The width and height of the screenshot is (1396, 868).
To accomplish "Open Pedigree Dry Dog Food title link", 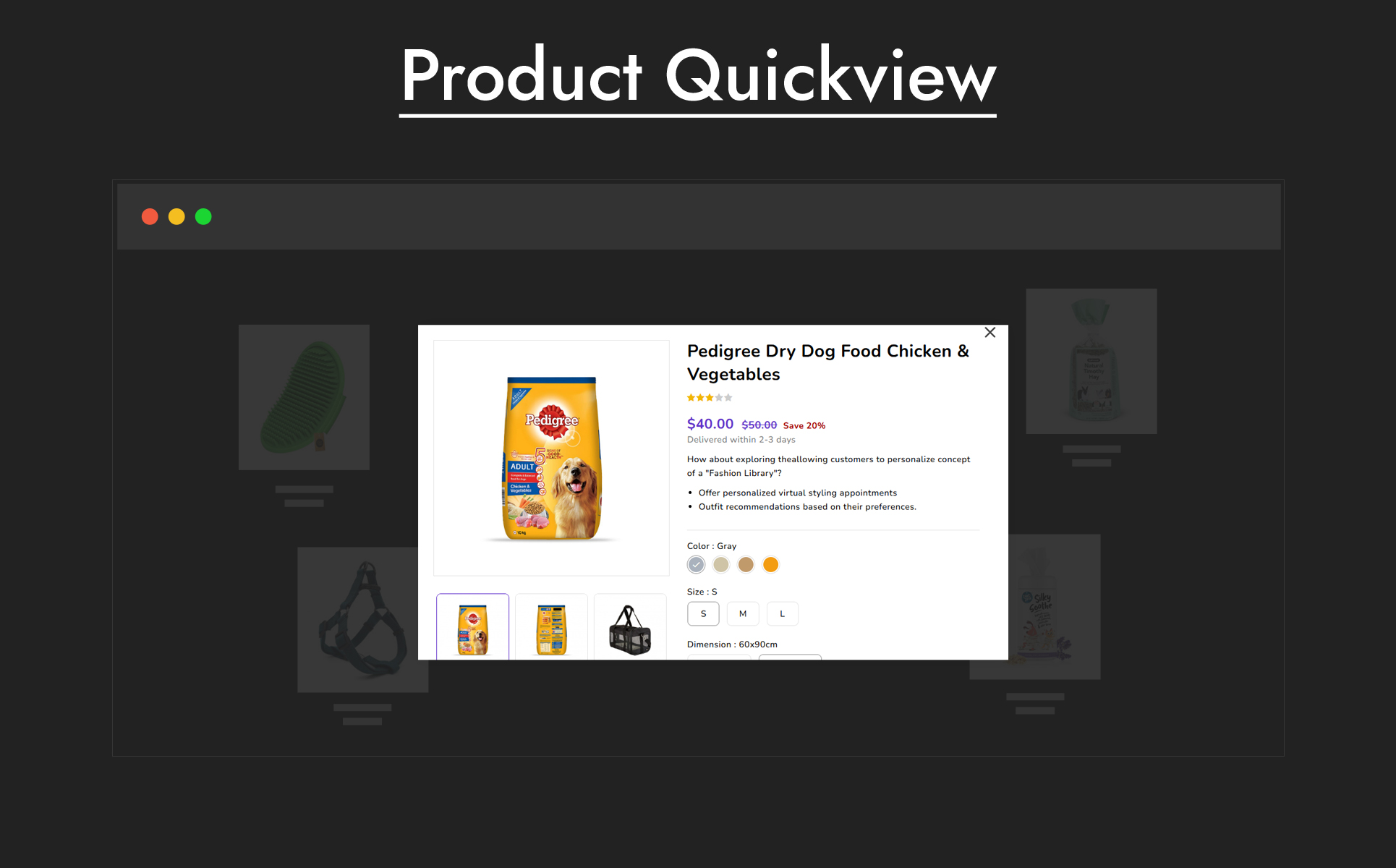I will 828,362.
